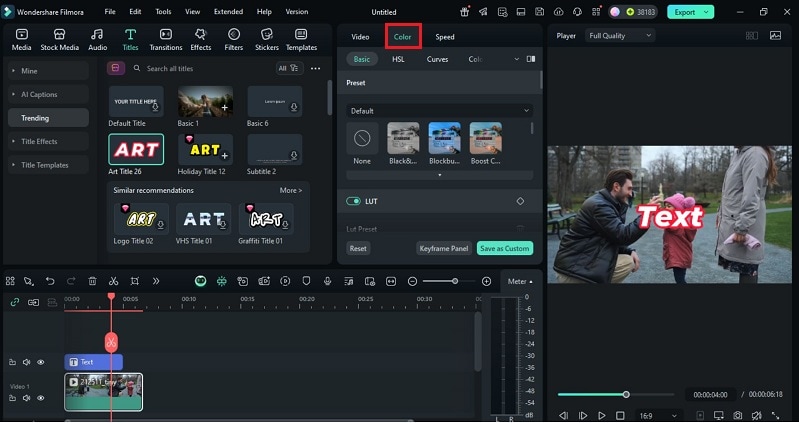
Task: Mute the Video 1 track
Action: click(26, 398)
